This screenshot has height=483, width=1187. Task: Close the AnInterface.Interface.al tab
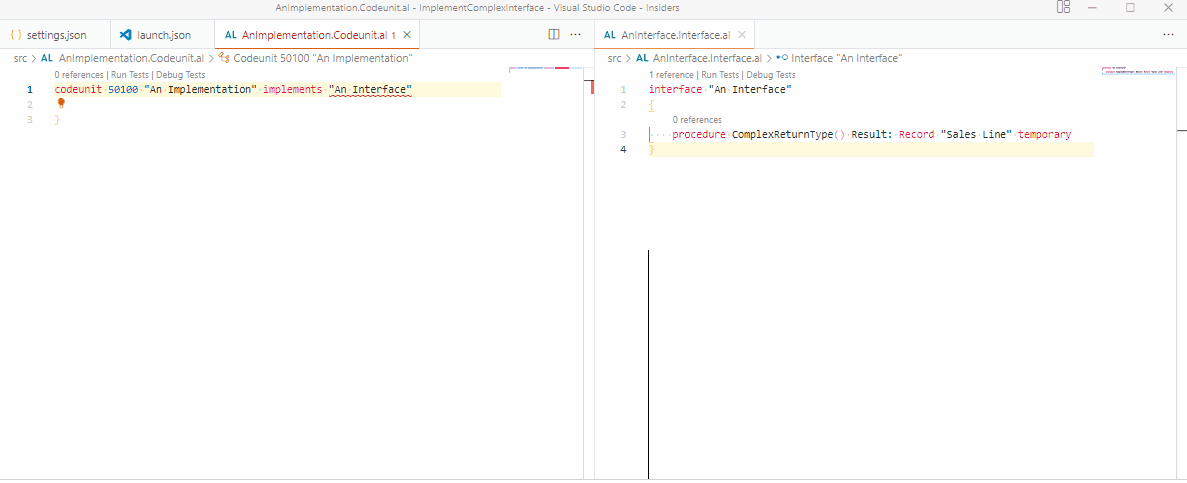[742, 35]
